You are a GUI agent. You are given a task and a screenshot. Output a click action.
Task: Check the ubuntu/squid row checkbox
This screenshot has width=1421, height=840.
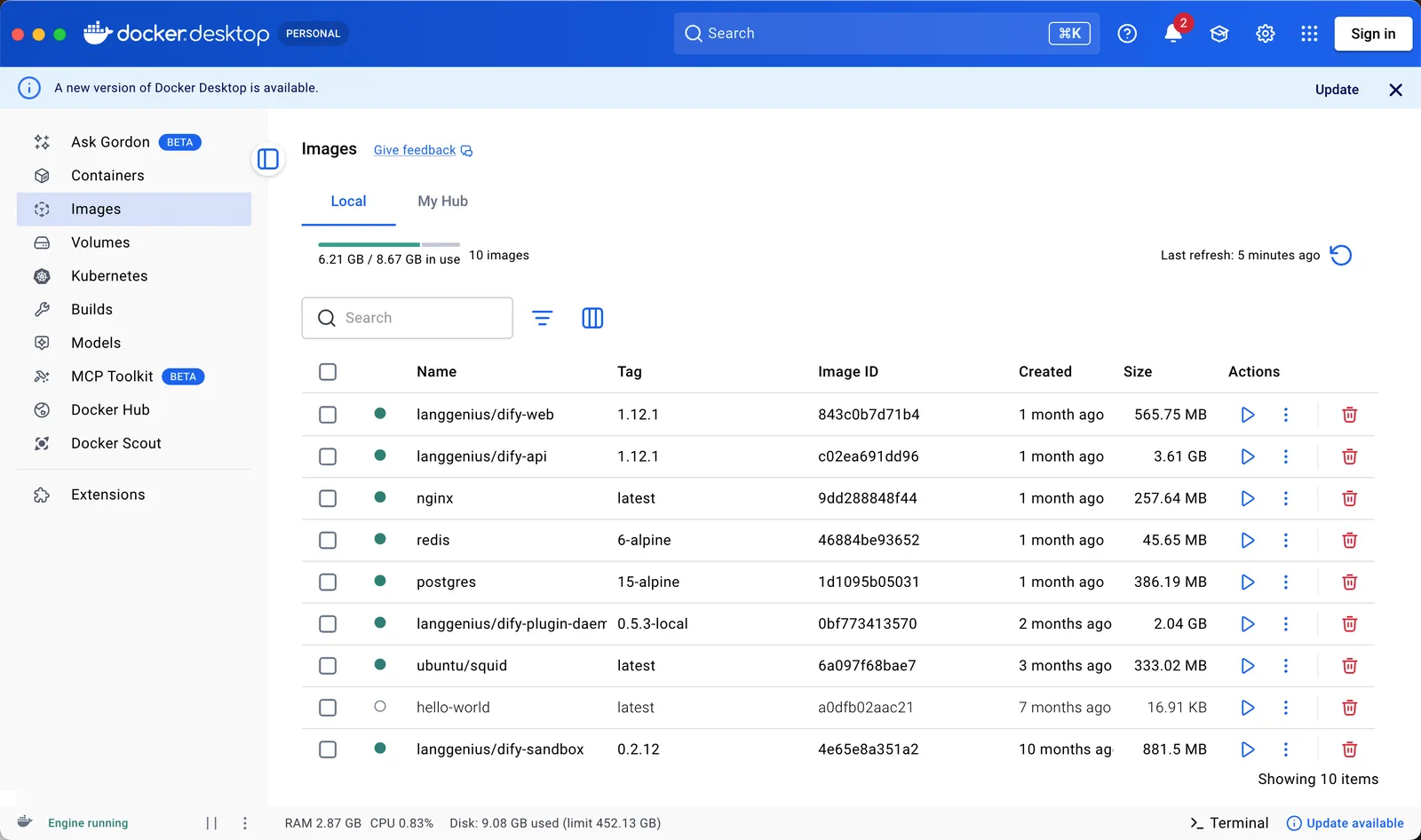[328, 666]
